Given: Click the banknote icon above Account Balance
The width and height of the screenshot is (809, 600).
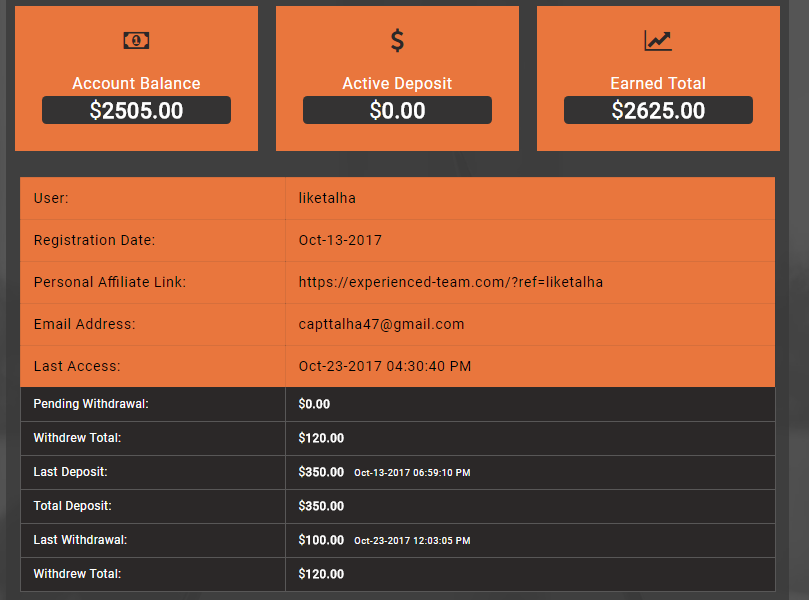Looking at the screenshot, I should (136, 40).
